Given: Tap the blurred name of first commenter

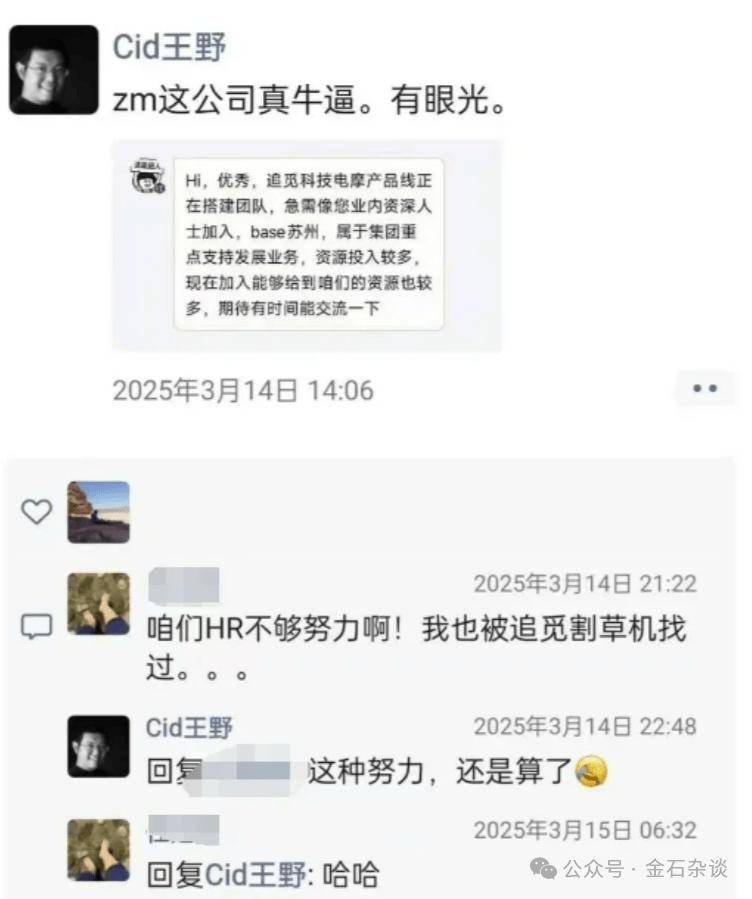Looking at the screenshot, I should 183,585.
